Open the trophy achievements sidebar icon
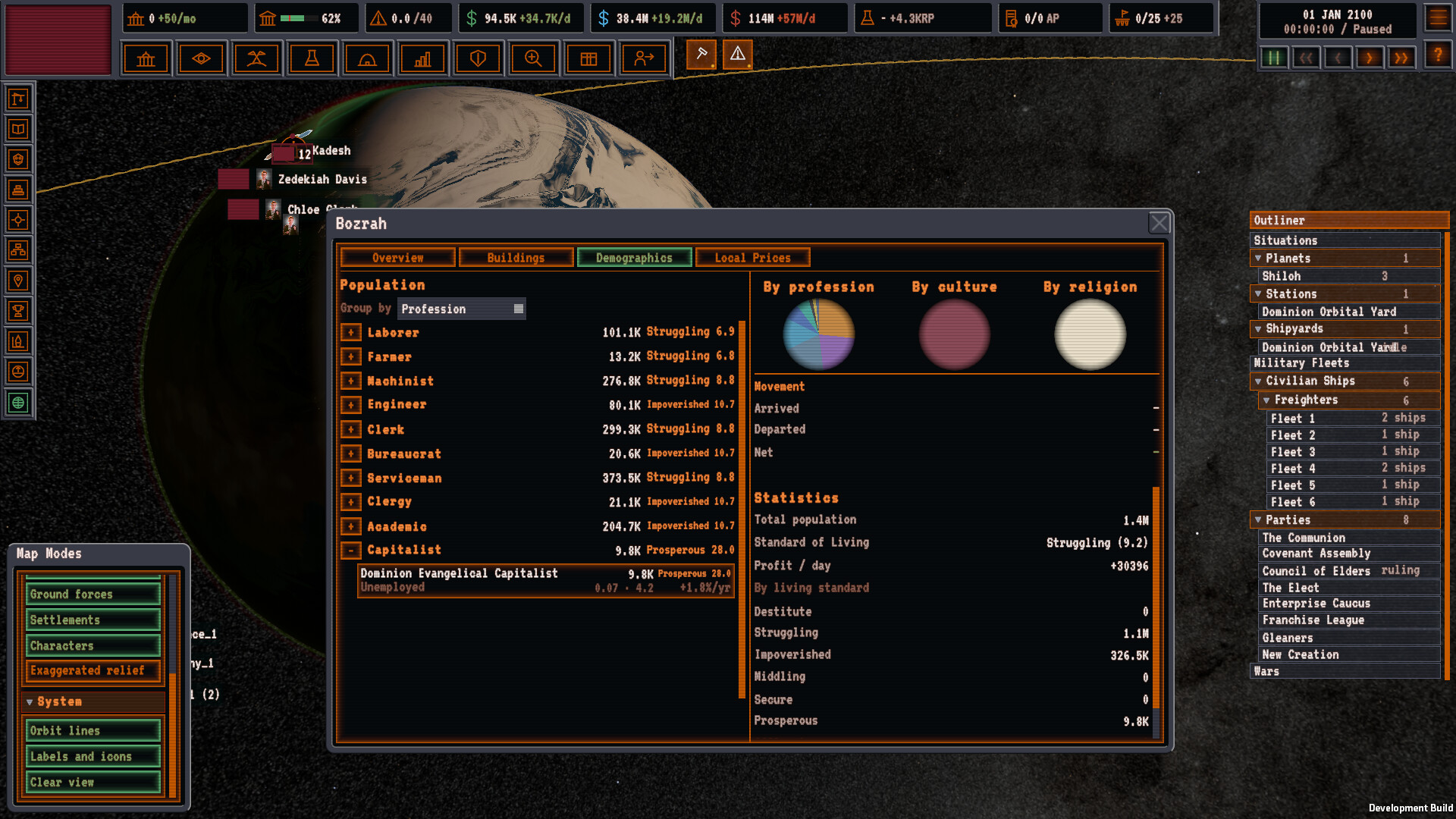The height and width of the screenshot is (819, 1456). point(18,311)
